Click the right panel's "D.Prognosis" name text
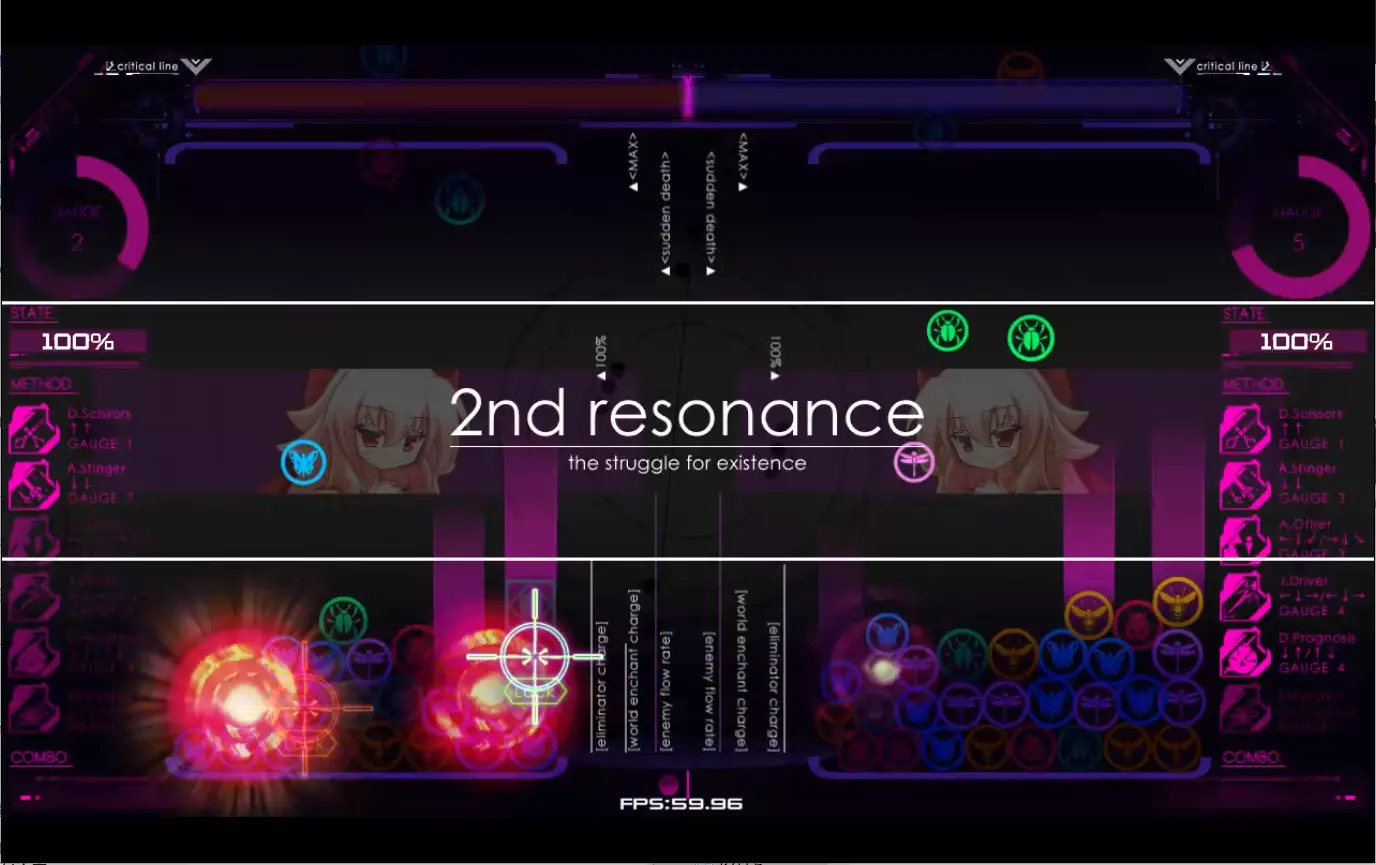The image size is (1376, 865). (x=1318, y=638)
